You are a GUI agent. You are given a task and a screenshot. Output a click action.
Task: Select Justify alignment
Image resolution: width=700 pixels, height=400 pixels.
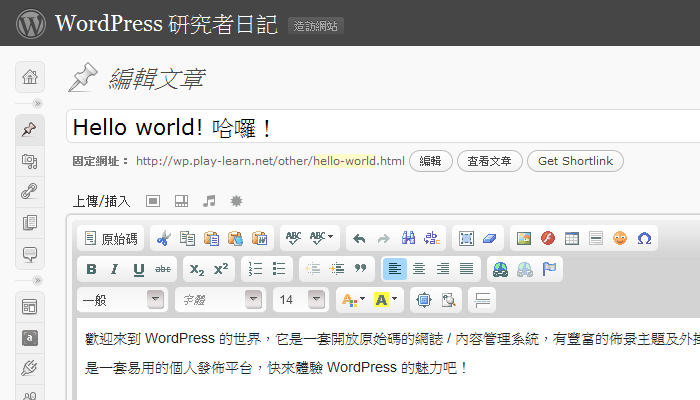467,269
